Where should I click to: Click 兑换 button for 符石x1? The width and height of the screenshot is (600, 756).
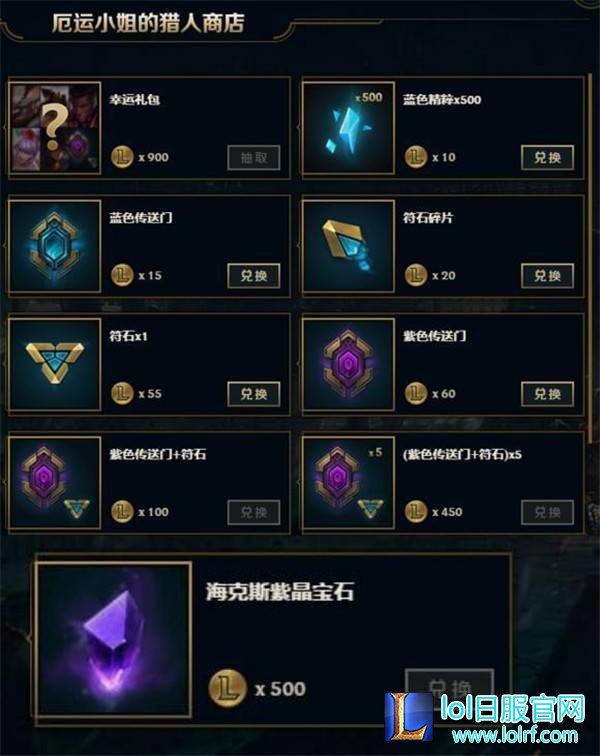coord(254,394)
